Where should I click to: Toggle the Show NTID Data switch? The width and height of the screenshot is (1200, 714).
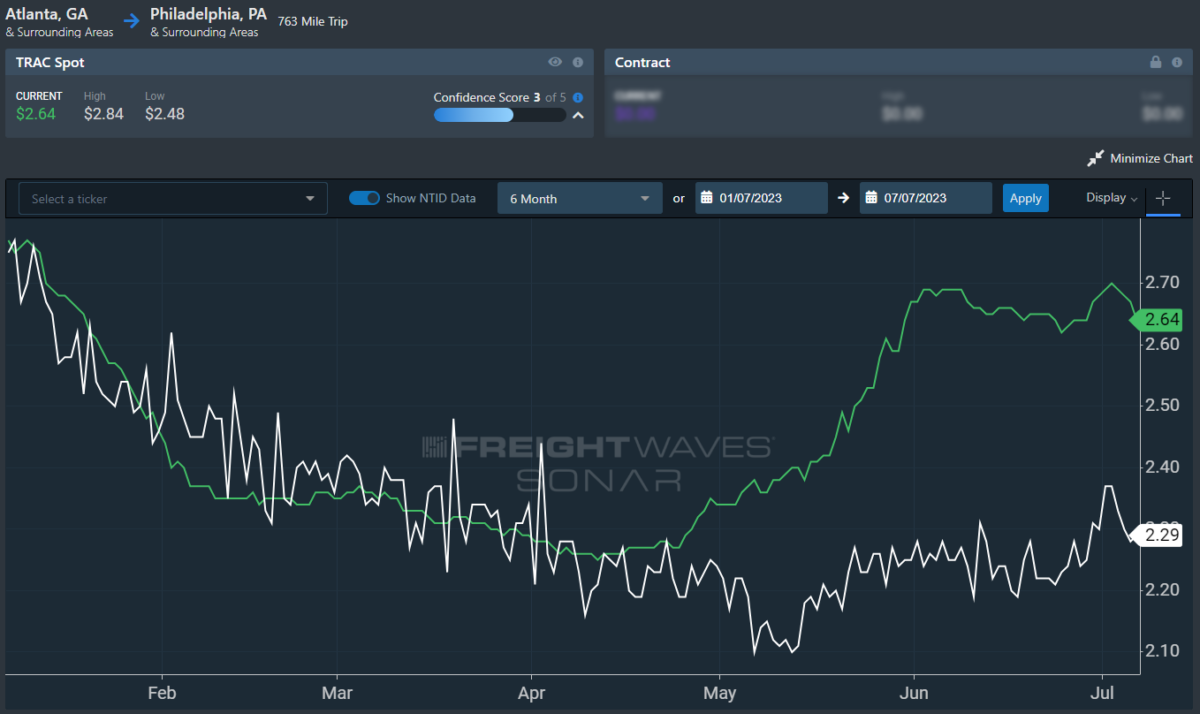(x=364, y=198)
